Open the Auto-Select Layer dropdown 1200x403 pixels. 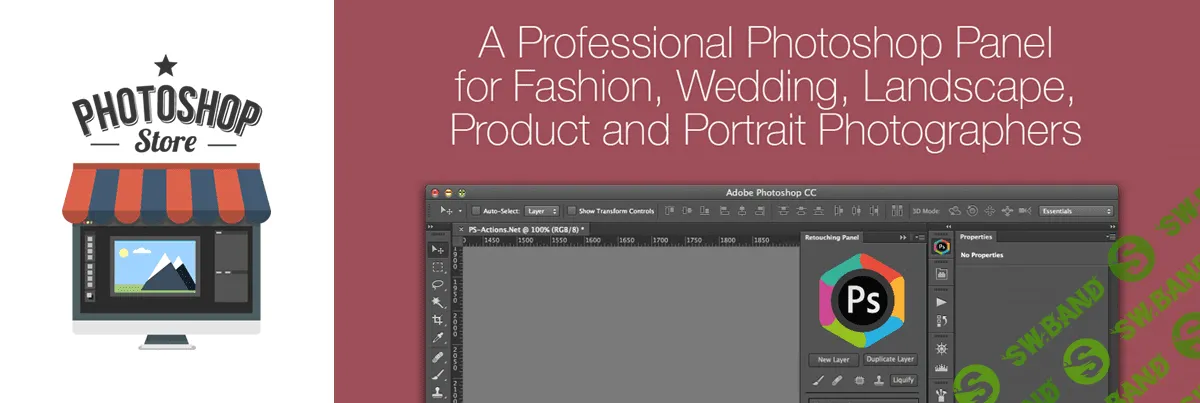pyautogui.click(x=542, y=211)
